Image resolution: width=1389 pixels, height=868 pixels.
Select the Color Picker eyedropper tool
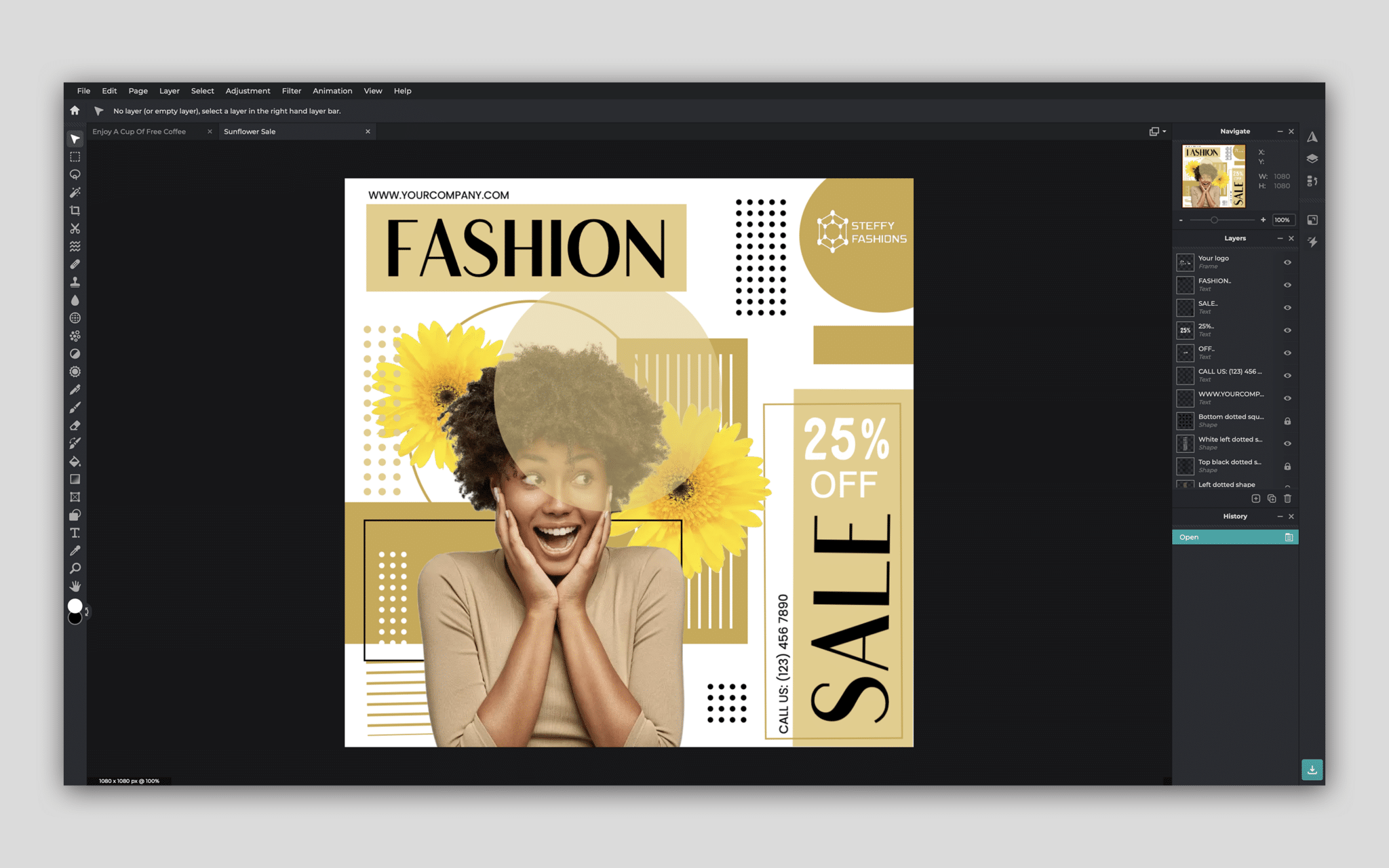pyautogui.click(x=75, y=551)
